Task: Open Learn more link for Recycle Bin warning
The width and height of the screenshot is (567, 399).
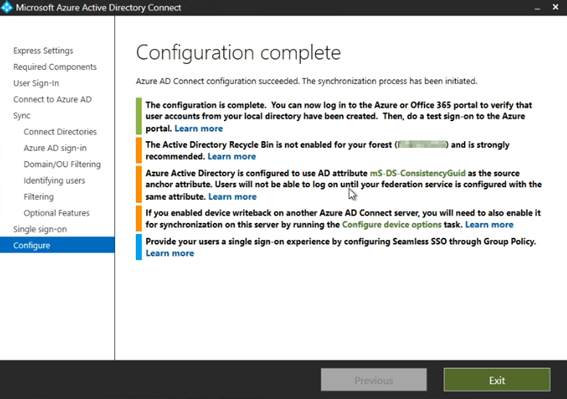Action: pos(232,157)
